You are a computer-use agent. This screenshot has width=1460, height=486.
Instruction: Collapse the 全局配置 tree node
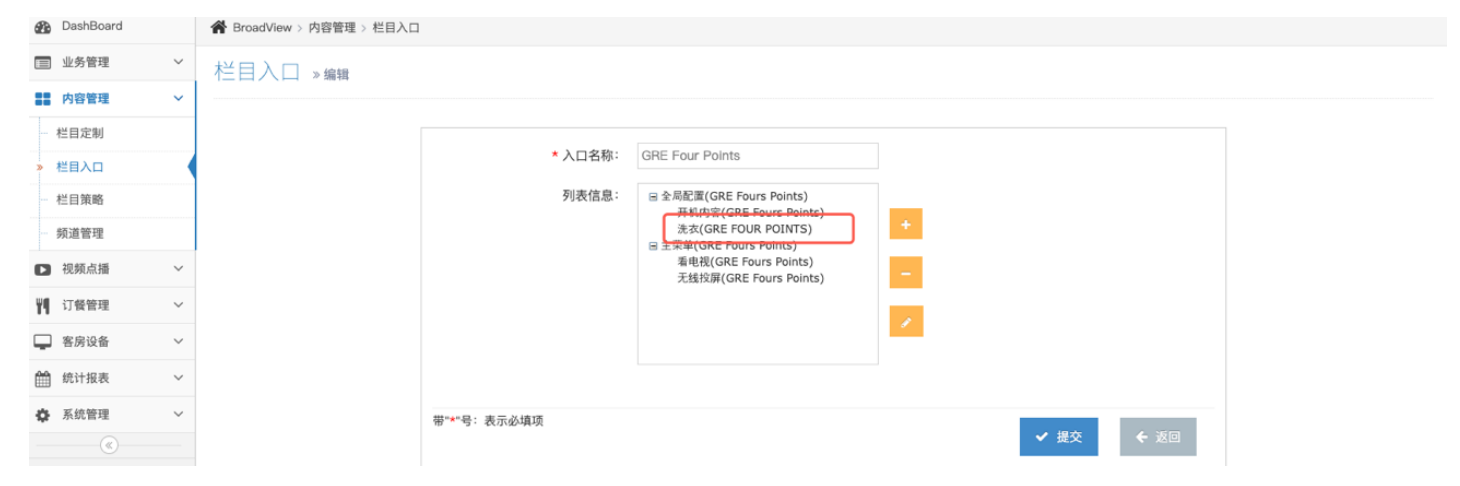pyautogui.click(x=653, y=197)
